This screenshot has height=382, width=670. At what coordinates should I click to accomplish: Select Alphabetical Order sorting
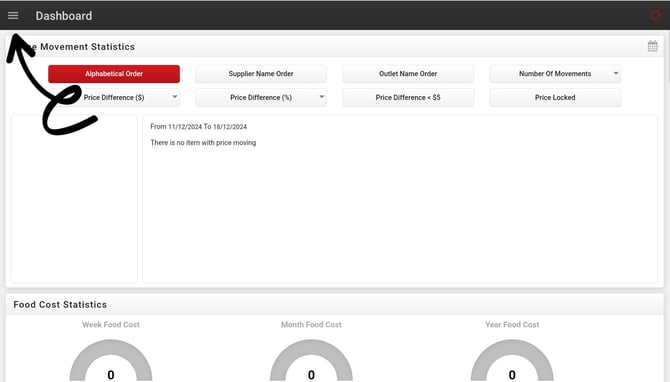tap(114, 74)
